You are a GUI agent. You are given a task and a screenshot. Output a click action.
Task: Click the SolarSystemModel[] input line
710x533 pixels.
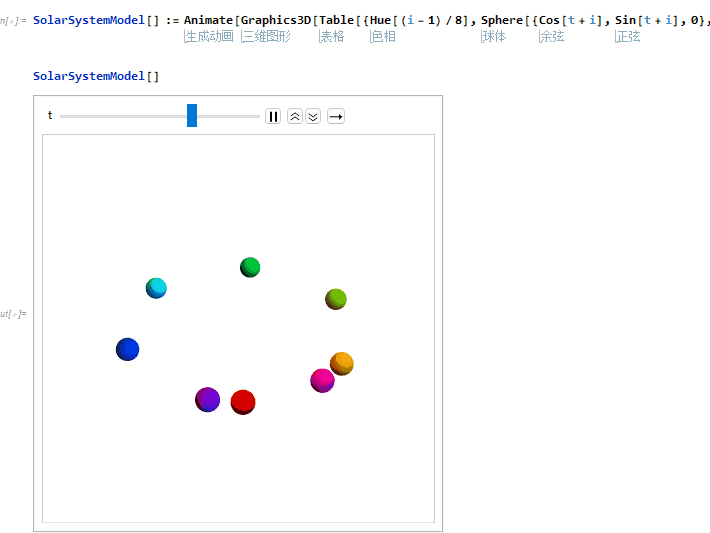click(x=96, y=76)
